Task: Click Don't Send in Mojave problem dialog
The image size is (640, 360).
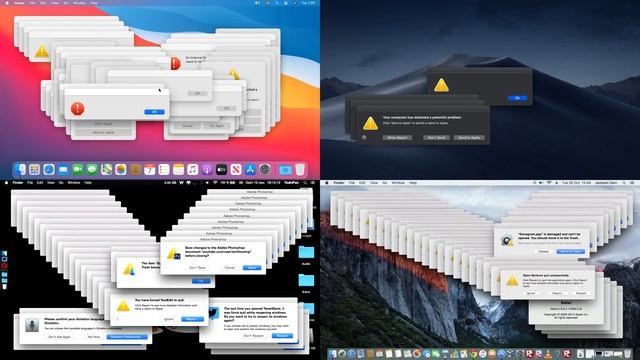Action: coord(436,138)
